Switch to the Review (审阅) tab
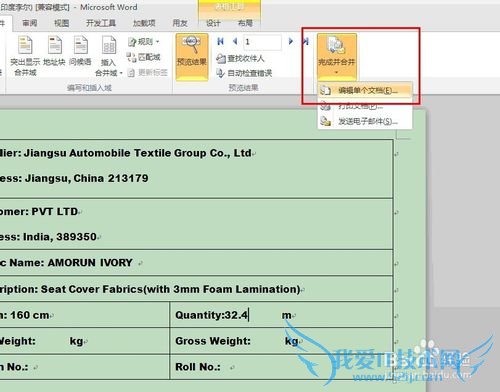The height and width of the screenshot is (392, 500). (x=29, y=23)
